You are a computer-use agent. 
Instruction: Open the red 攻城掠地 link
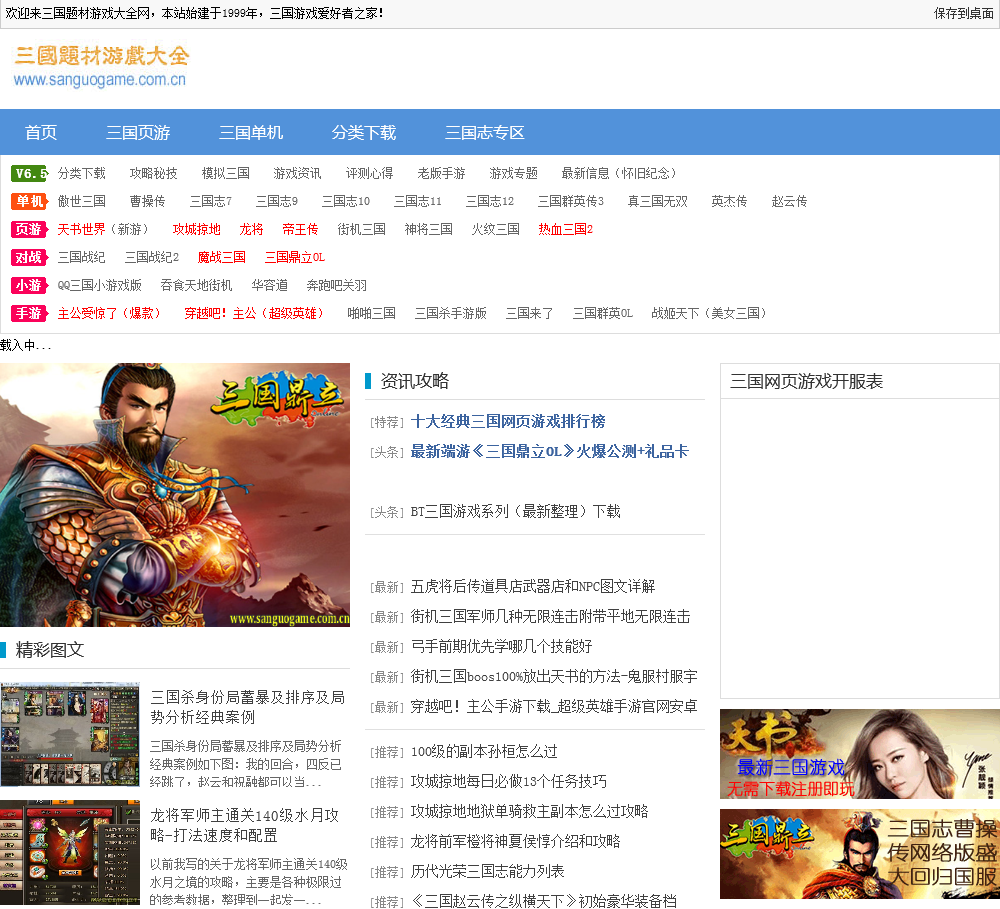pyautogui.click(x=196, y=230)
